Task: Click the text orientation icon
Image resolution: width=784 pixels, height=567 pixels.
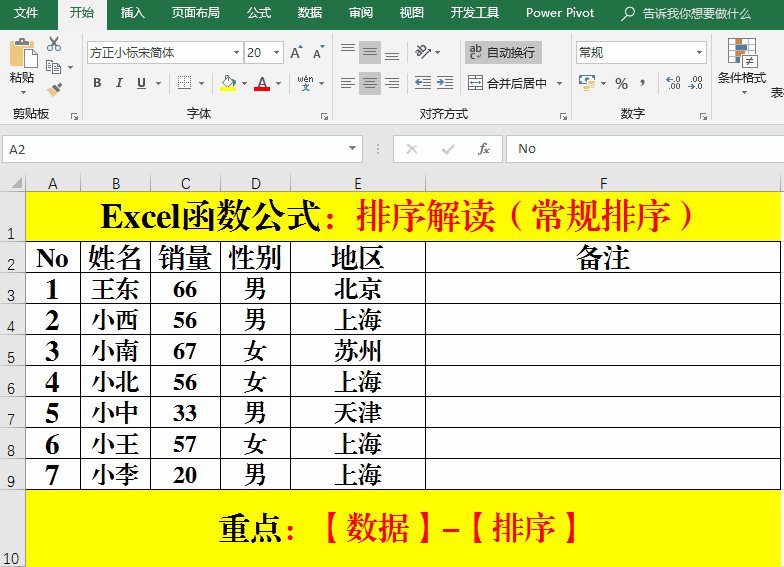Action: (423, 52)
